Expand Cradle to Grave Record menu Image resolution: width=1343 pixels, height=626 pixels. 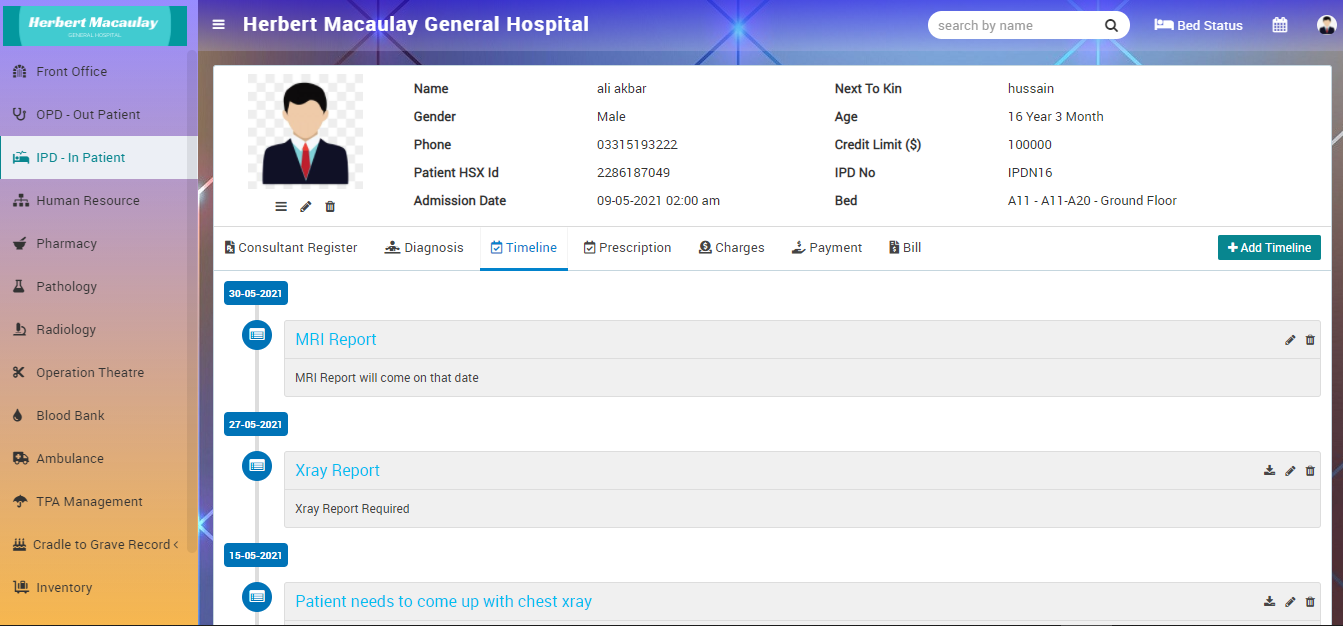tap(98, 545)
